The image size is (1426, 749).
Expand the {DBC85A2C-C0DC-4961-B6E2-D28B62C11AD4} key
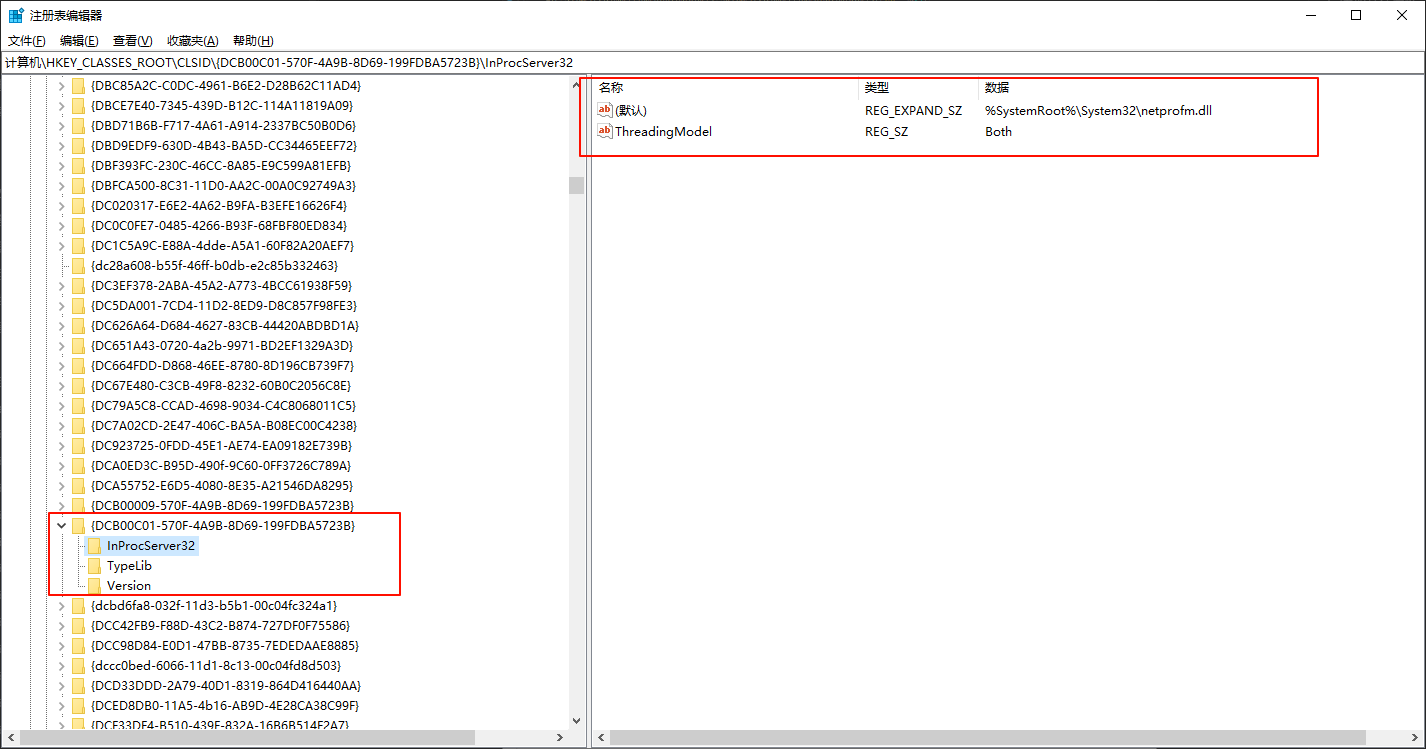62,86
